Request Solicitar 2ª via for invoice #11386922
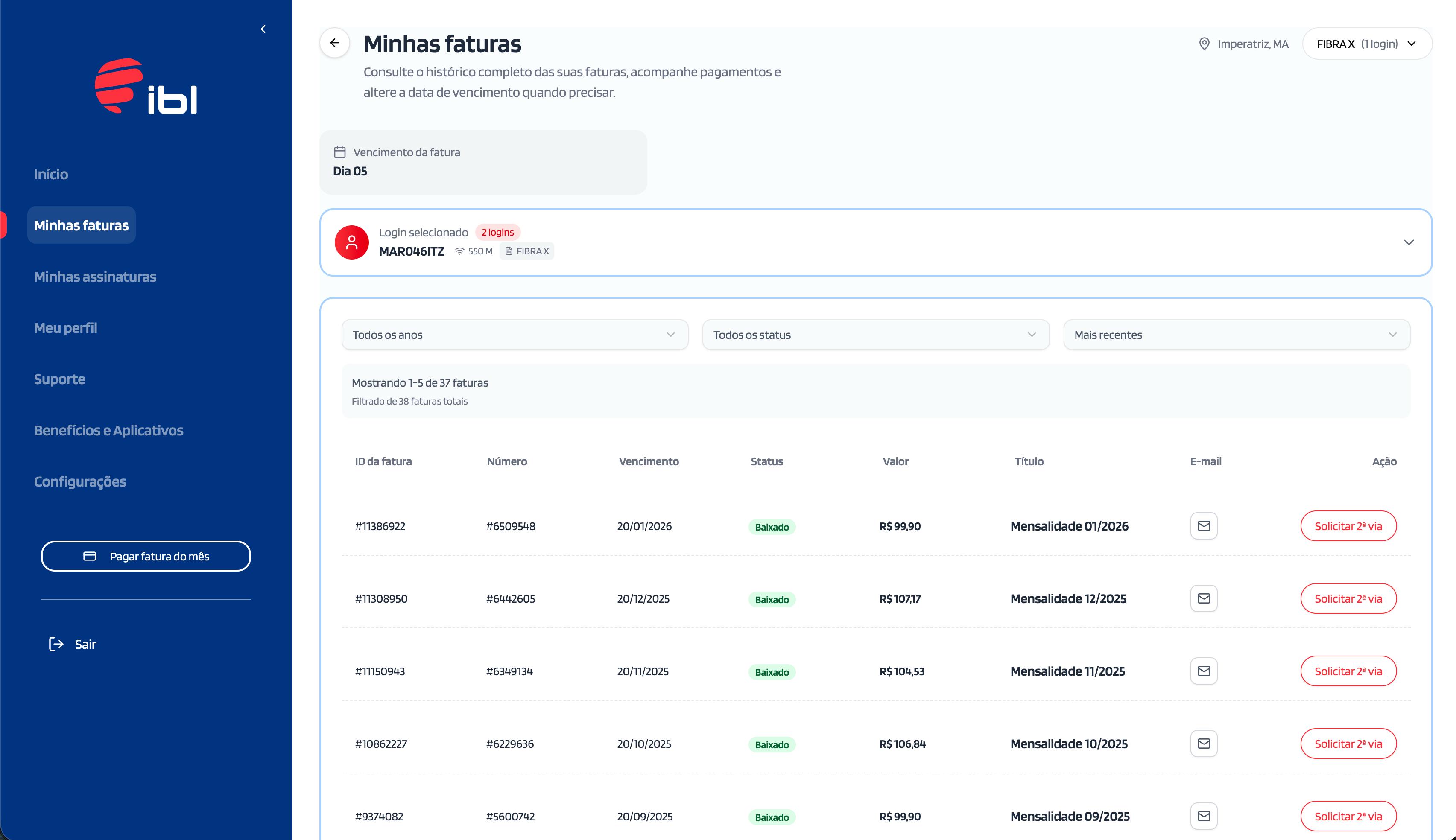Image resolution: width=1456 pixels, height=840 pixels. tap(1348, 525)
